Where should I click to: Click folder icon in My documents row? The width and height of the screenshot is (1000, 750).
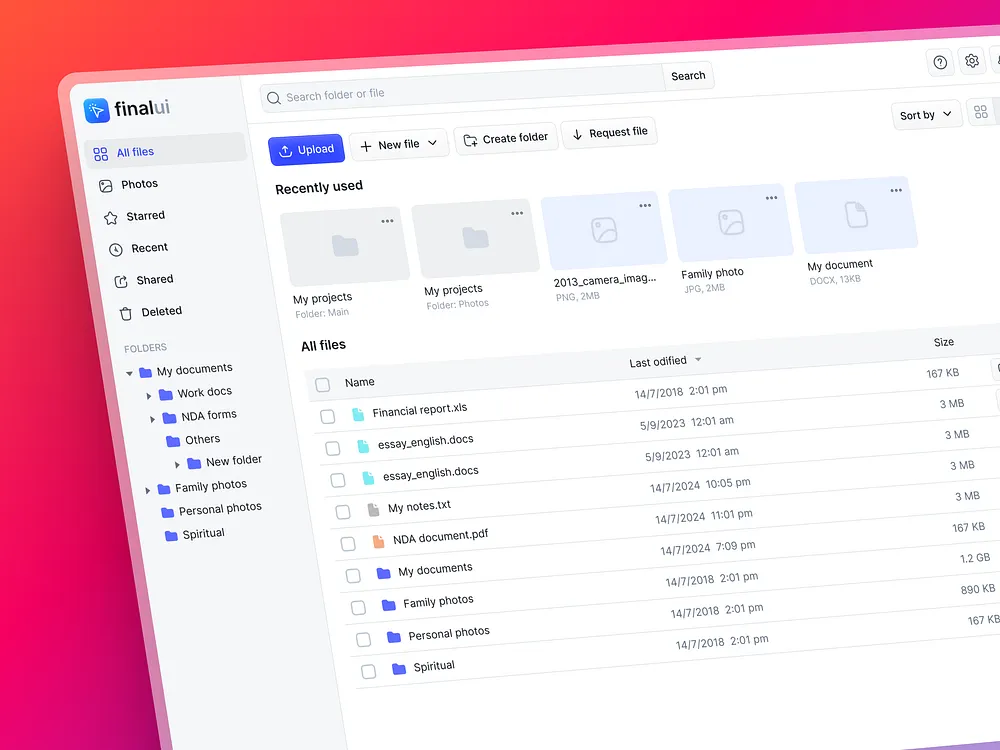[383, 573]
